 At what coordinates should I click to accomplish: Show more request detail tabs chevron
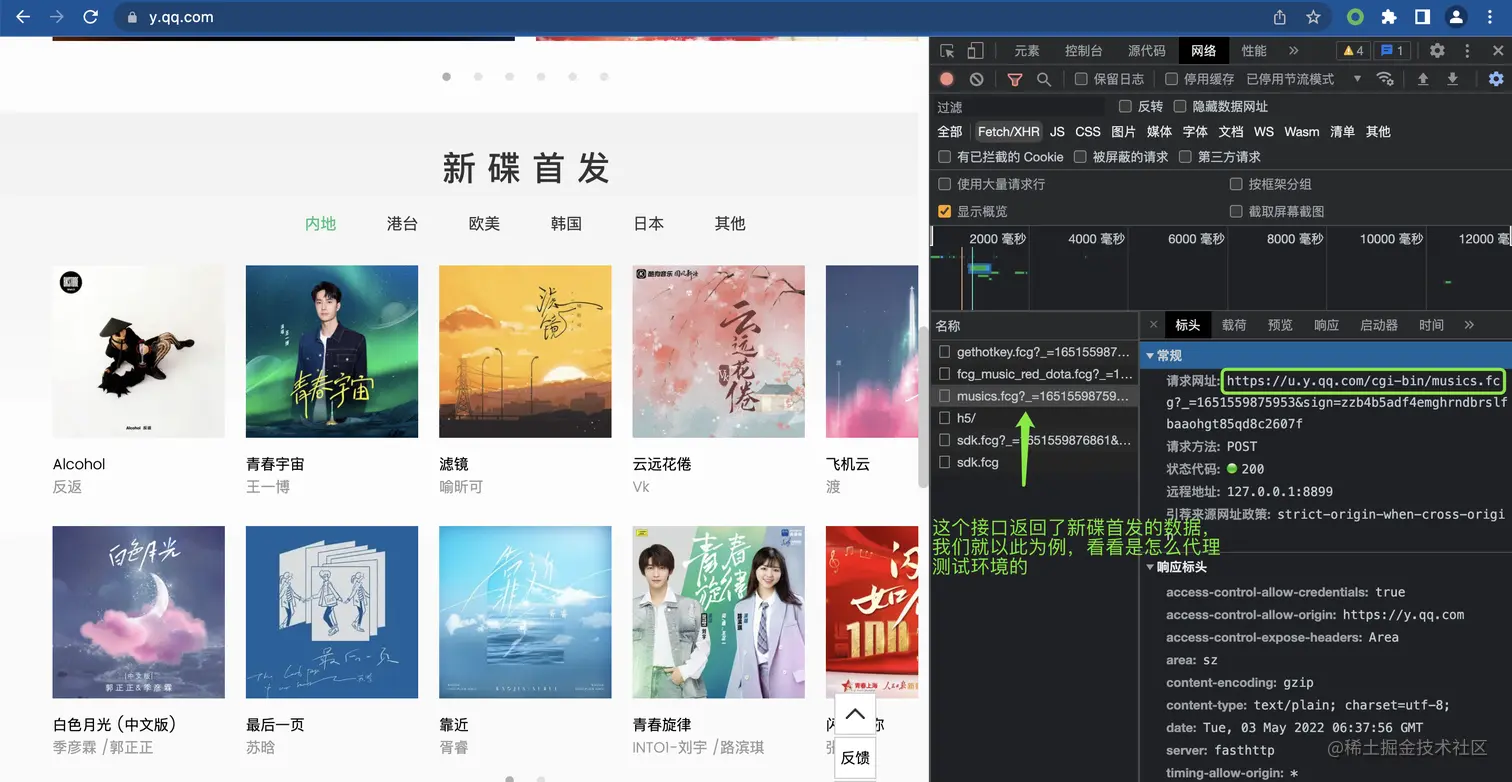tap(1469, 325)
